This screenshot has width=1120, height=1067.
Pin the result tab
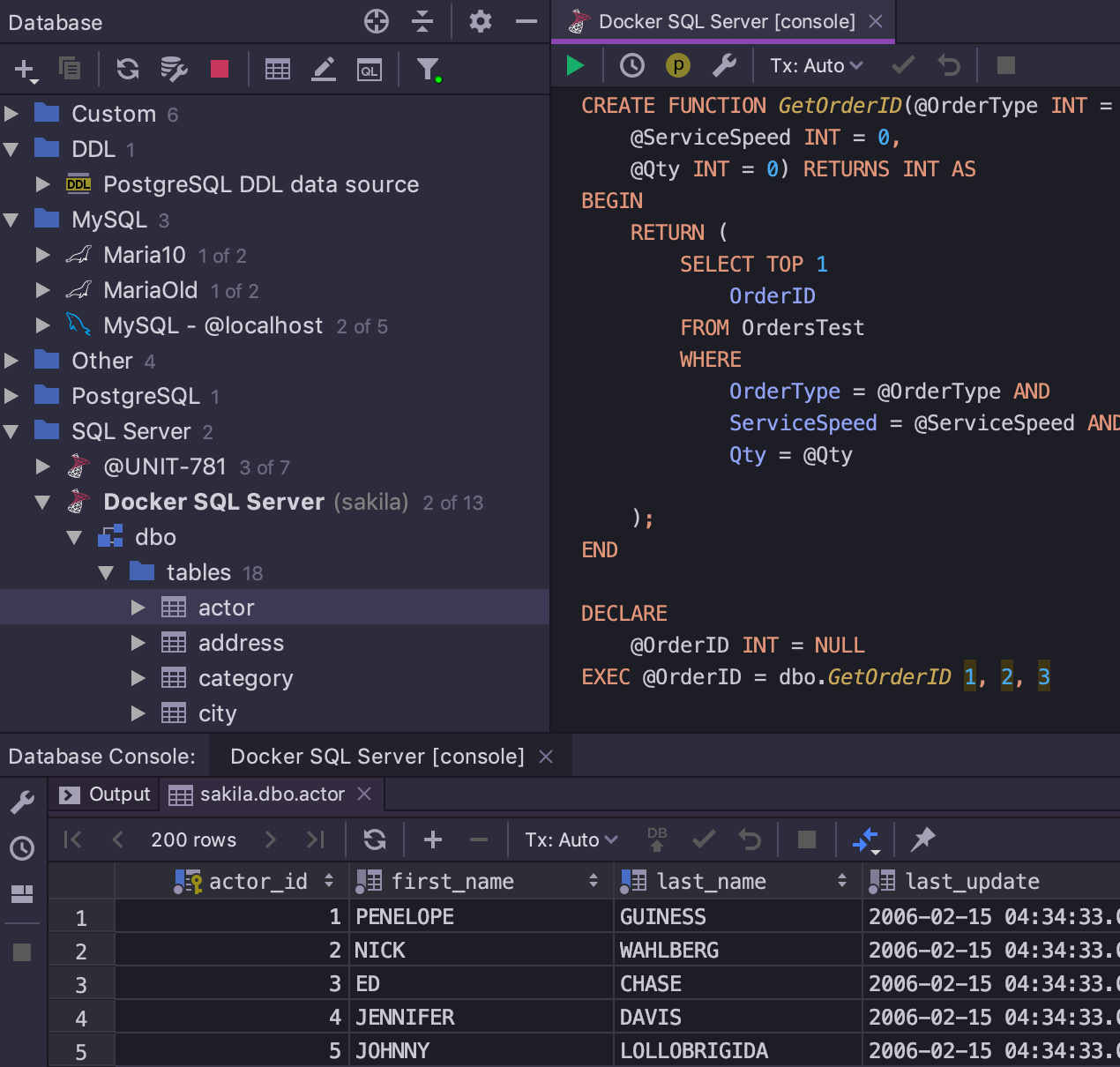(x=922, y=839)
